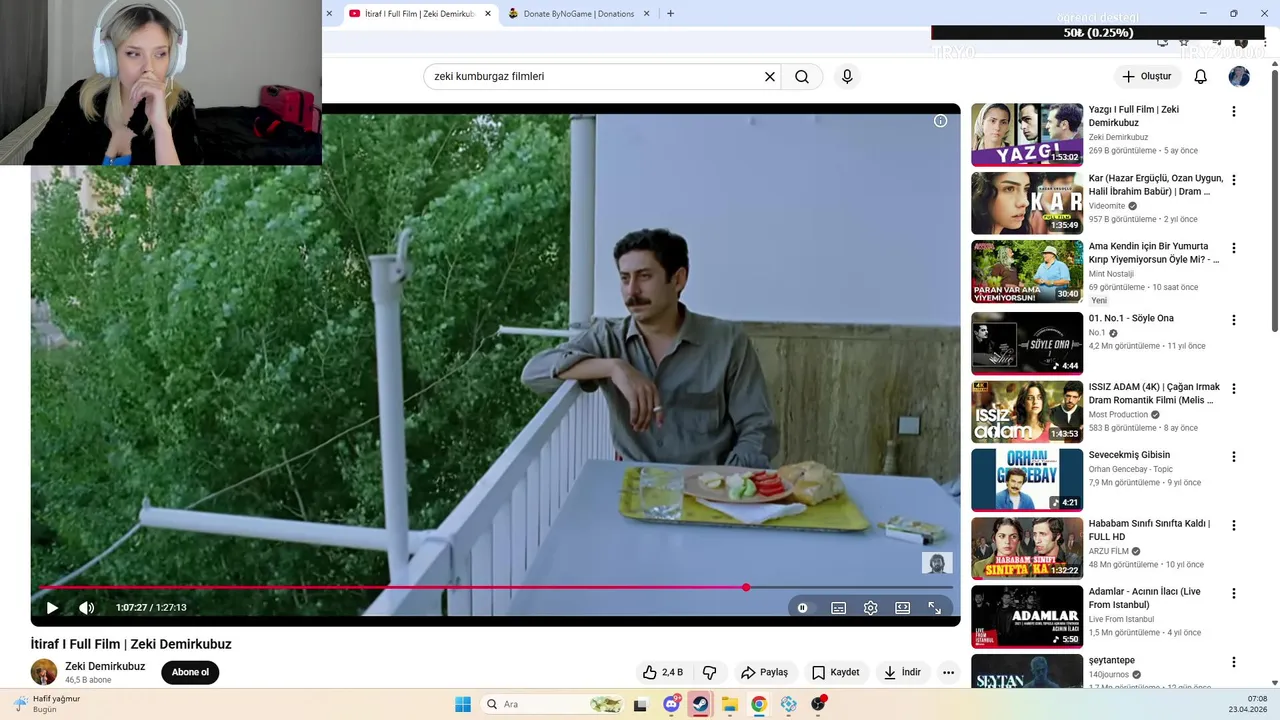Open account avatar menu
Screen dimensions: 1280x720
[x=1239, y=76]
